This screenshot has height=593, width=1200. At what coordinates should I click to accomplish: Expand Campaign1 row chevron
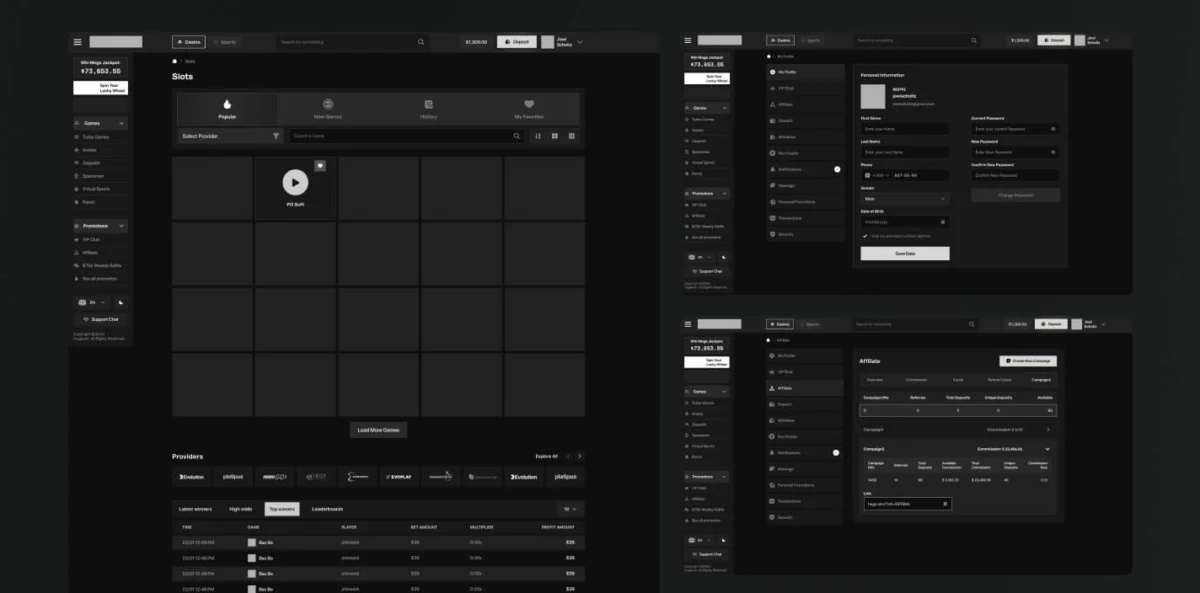1048,429
